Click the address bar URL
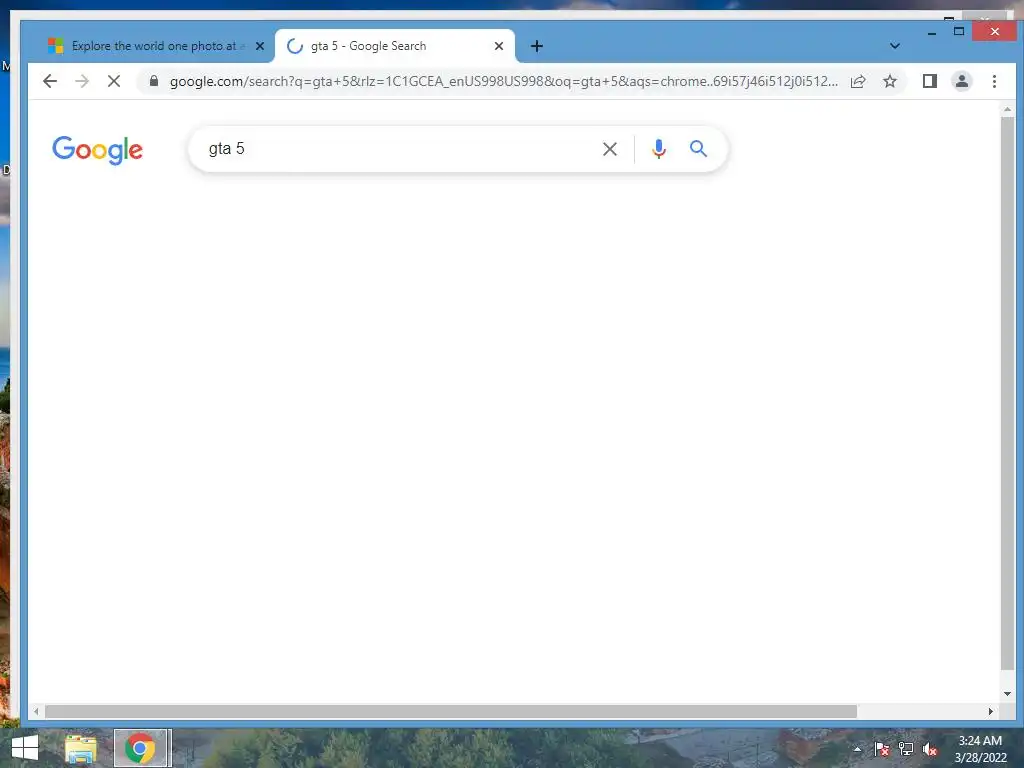1024x768 pixels. click(x=503, y=81)
